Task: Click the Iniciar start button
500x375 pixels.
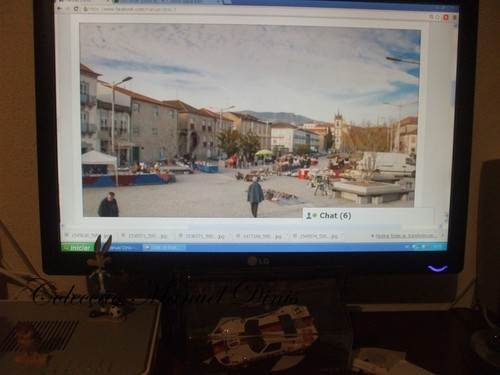Action: tap(77, 248)
